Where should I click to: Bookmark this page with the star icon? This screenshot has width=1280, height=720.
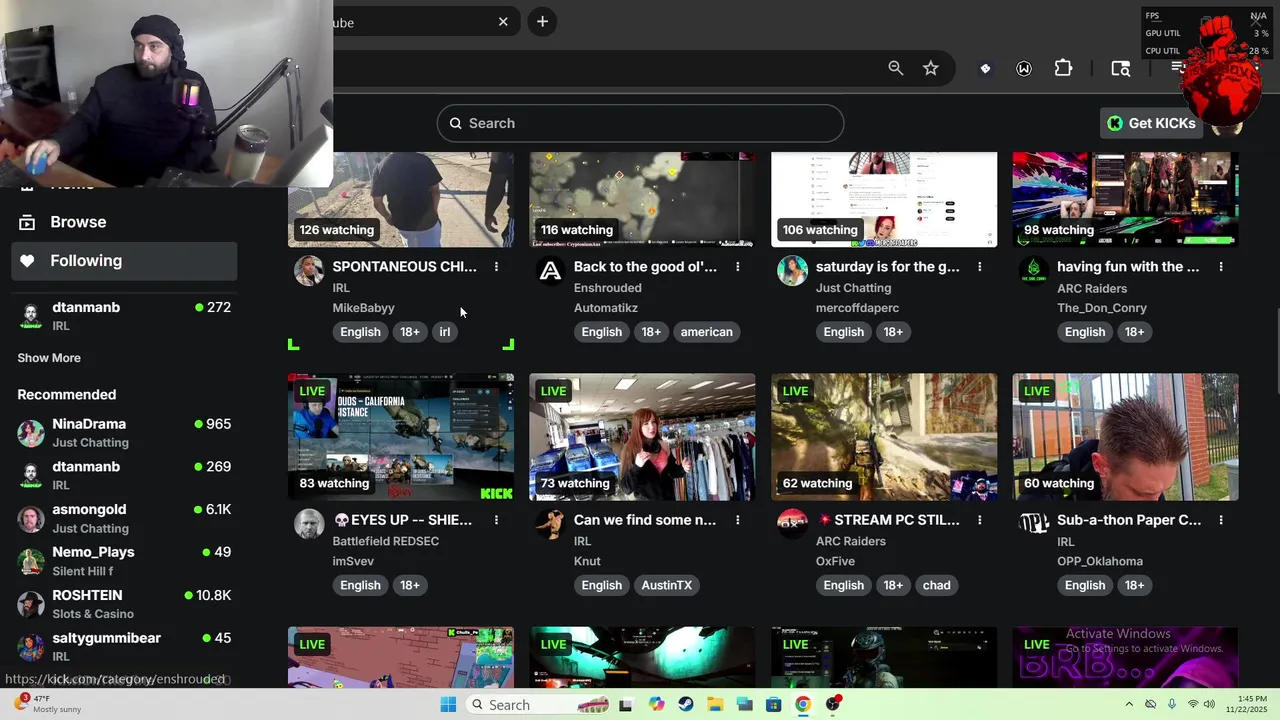point(931,68)
